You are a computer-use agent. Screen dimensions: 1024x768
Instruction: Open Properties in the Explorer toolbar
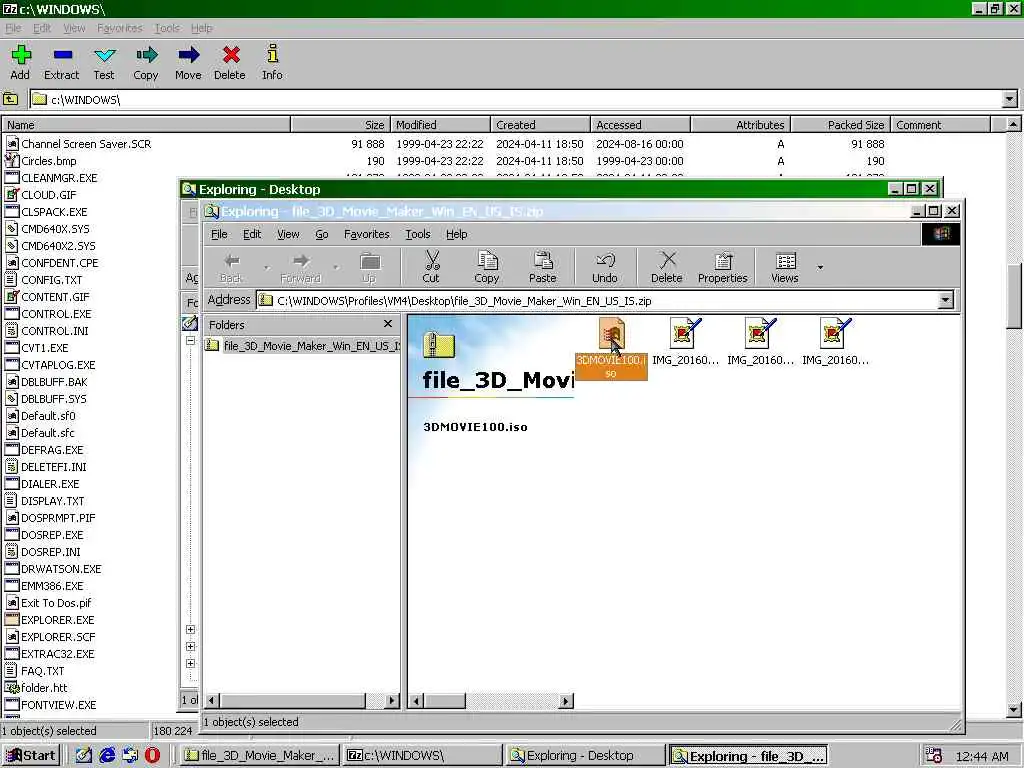[x=722, y=266]
